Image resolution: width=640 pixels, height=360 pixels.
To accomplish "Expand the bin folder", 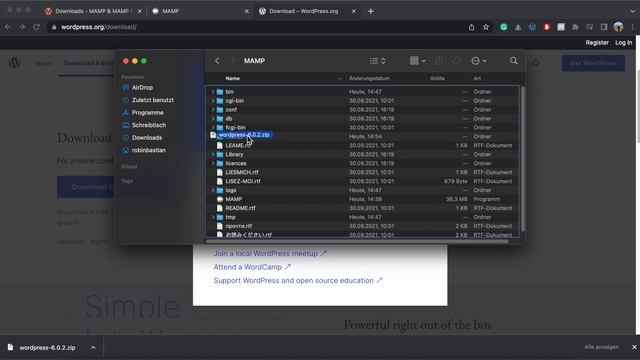I will pos(213,92).
